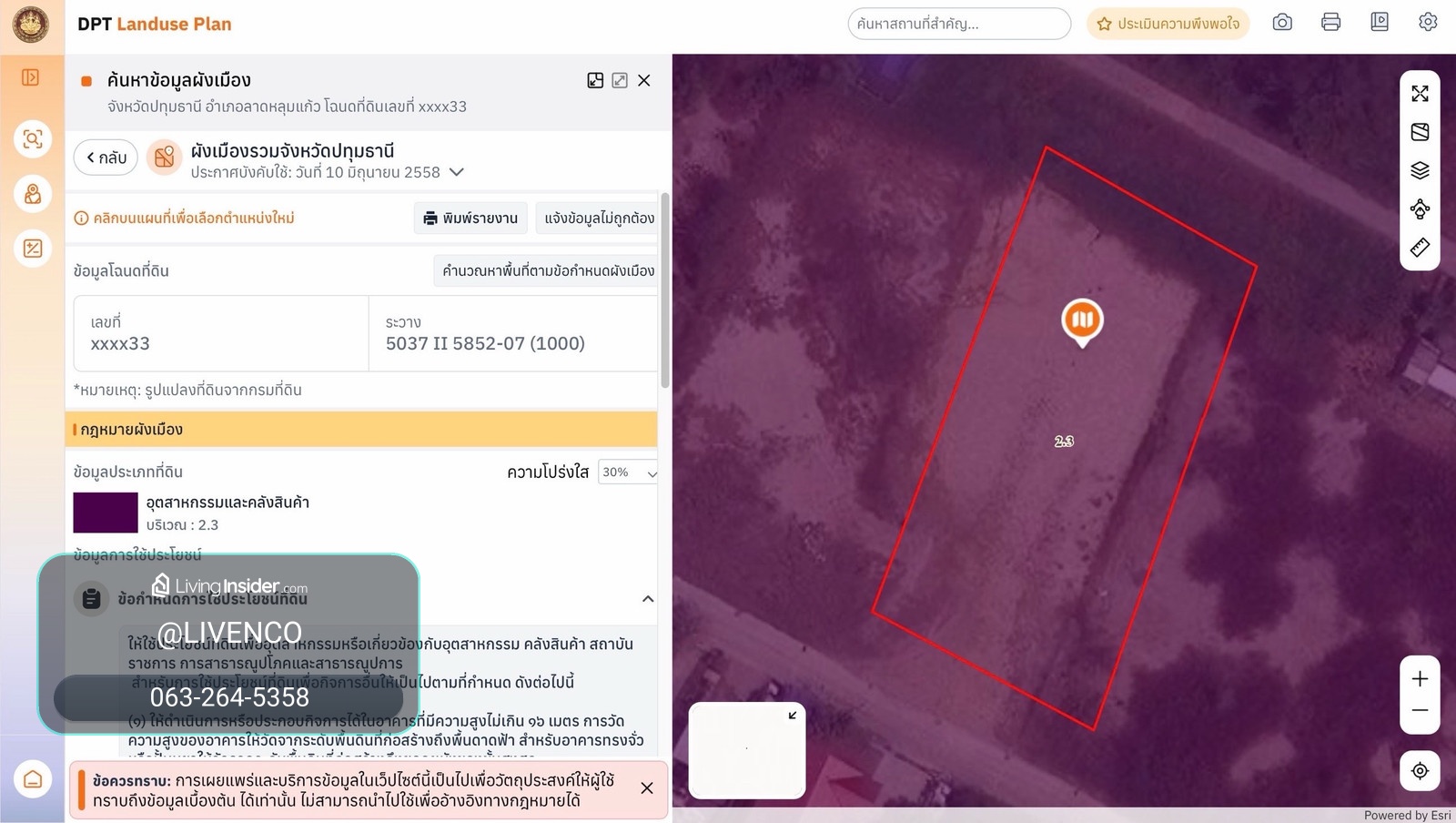Click พิมพ์รายงาน print report button
Viewport: 1456px width, 823px height.
(470, 218)
